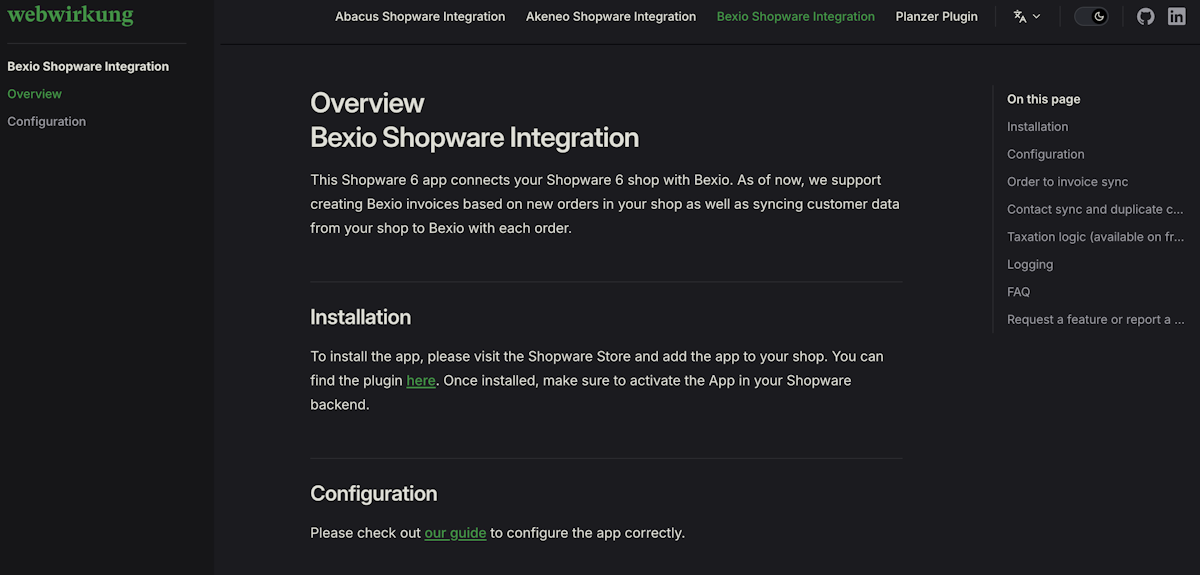Toggle the dark mode switch

pyautogui.click(x=1091, y=16)
